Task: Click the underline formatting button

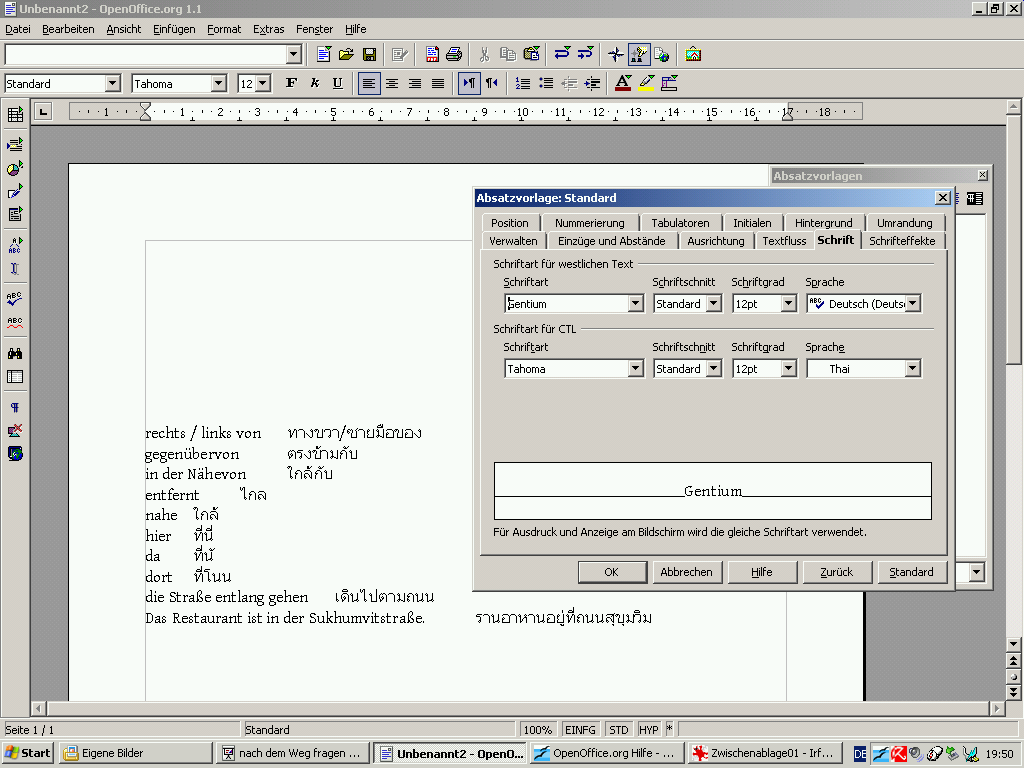Action: [x=337, y=83]
